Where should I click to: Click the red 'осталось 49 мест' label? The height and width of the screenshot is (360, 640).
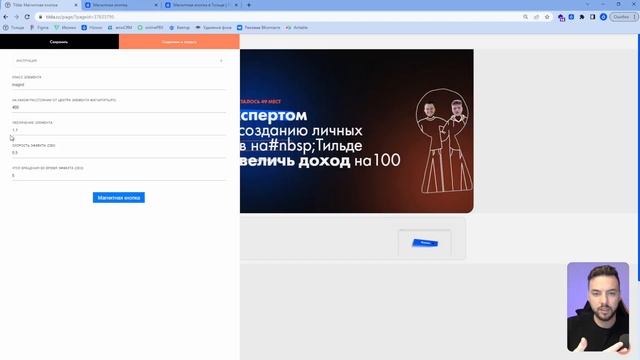pos(260,101)
